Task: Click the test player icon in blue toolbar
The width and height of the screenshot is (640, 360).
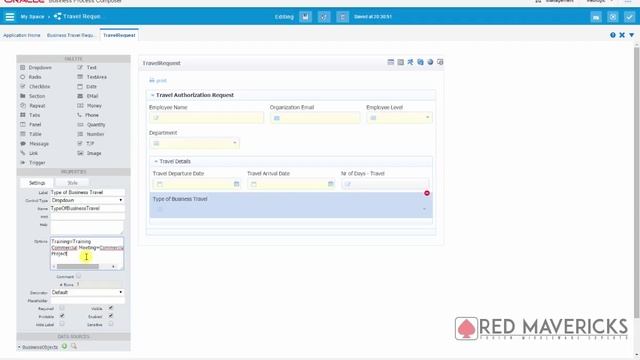Action: click(x=613, y=17)
